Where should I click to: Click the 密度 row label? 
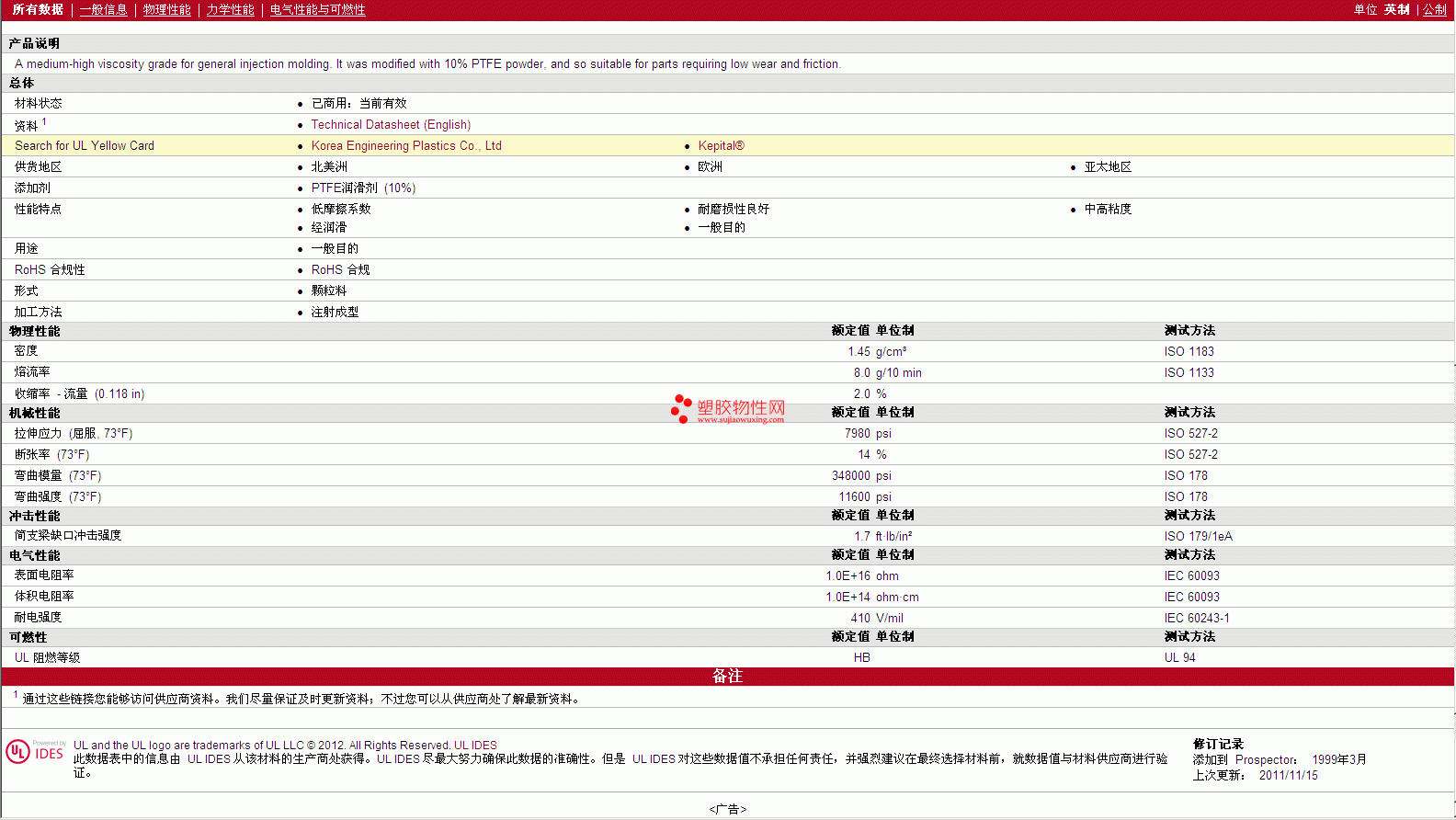27,350
